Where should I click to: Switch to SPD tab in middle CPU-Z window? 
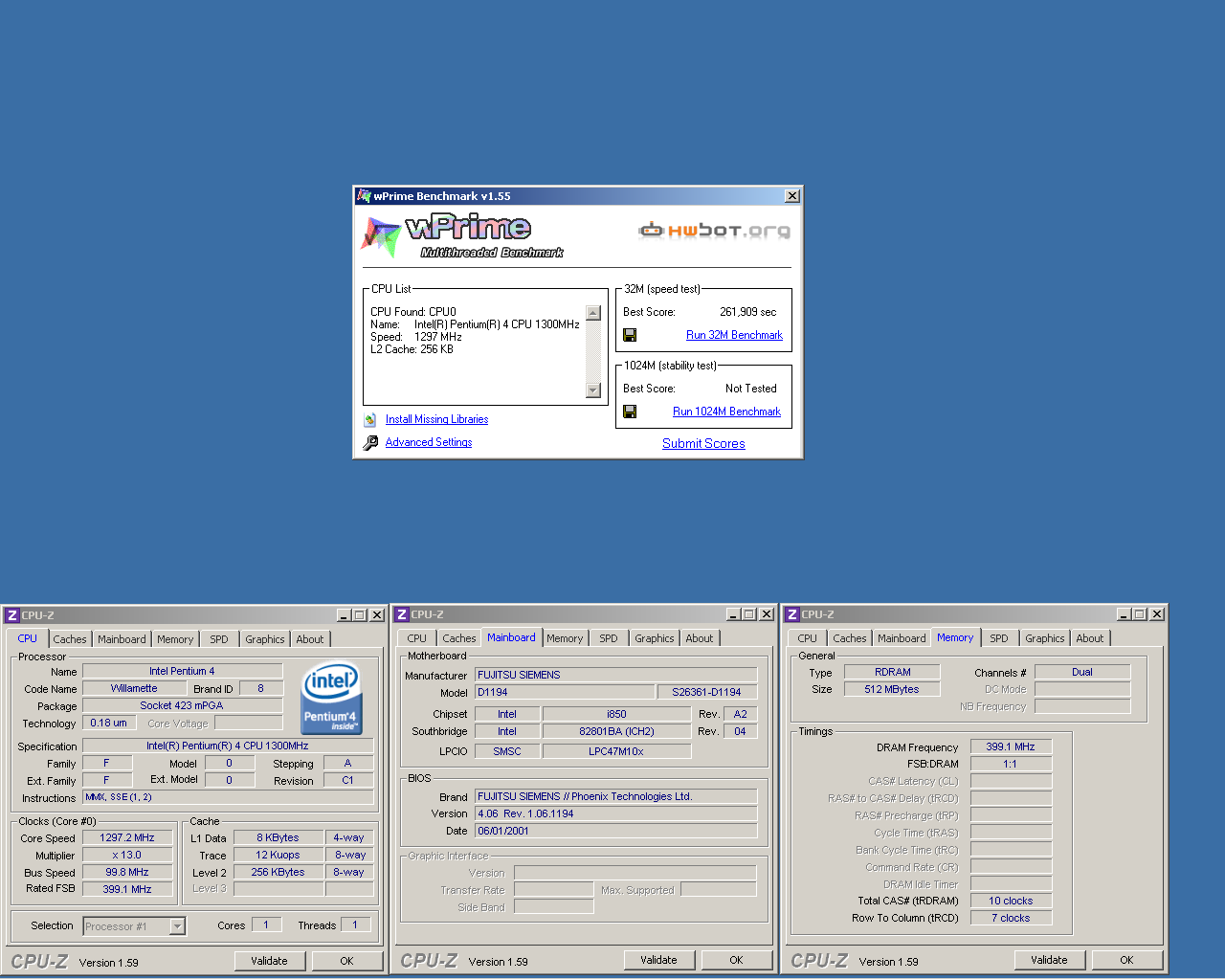click(x=609, y=638)
